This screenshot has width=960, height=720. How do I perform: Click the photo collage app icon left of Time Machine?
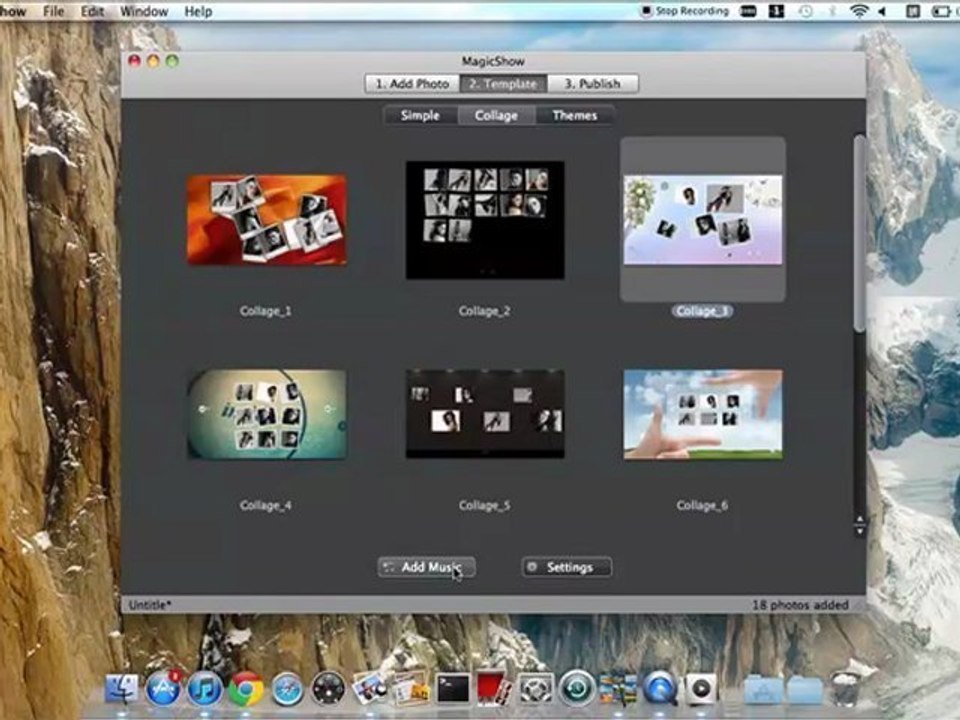618,689
